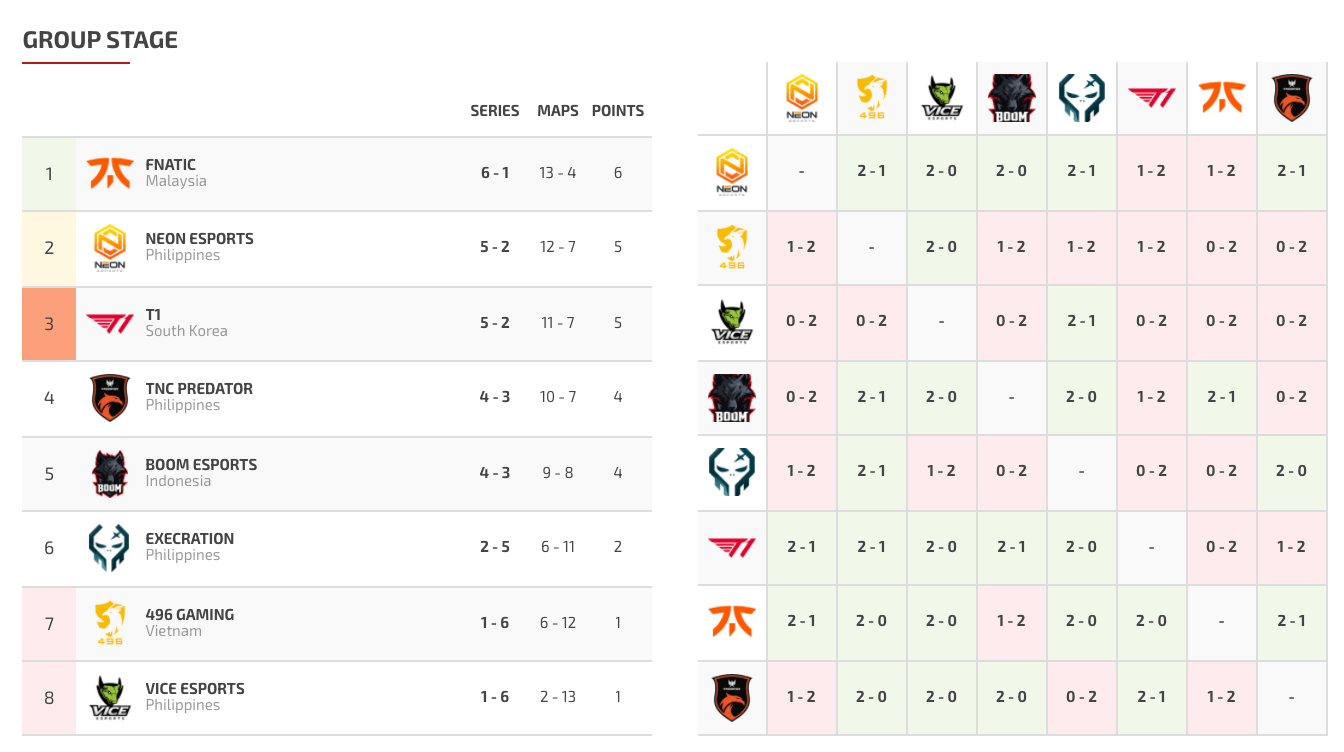The image size is (1344, 752).
Task: Click the Neon Esports logo in standings table
Action: [109, 248]
